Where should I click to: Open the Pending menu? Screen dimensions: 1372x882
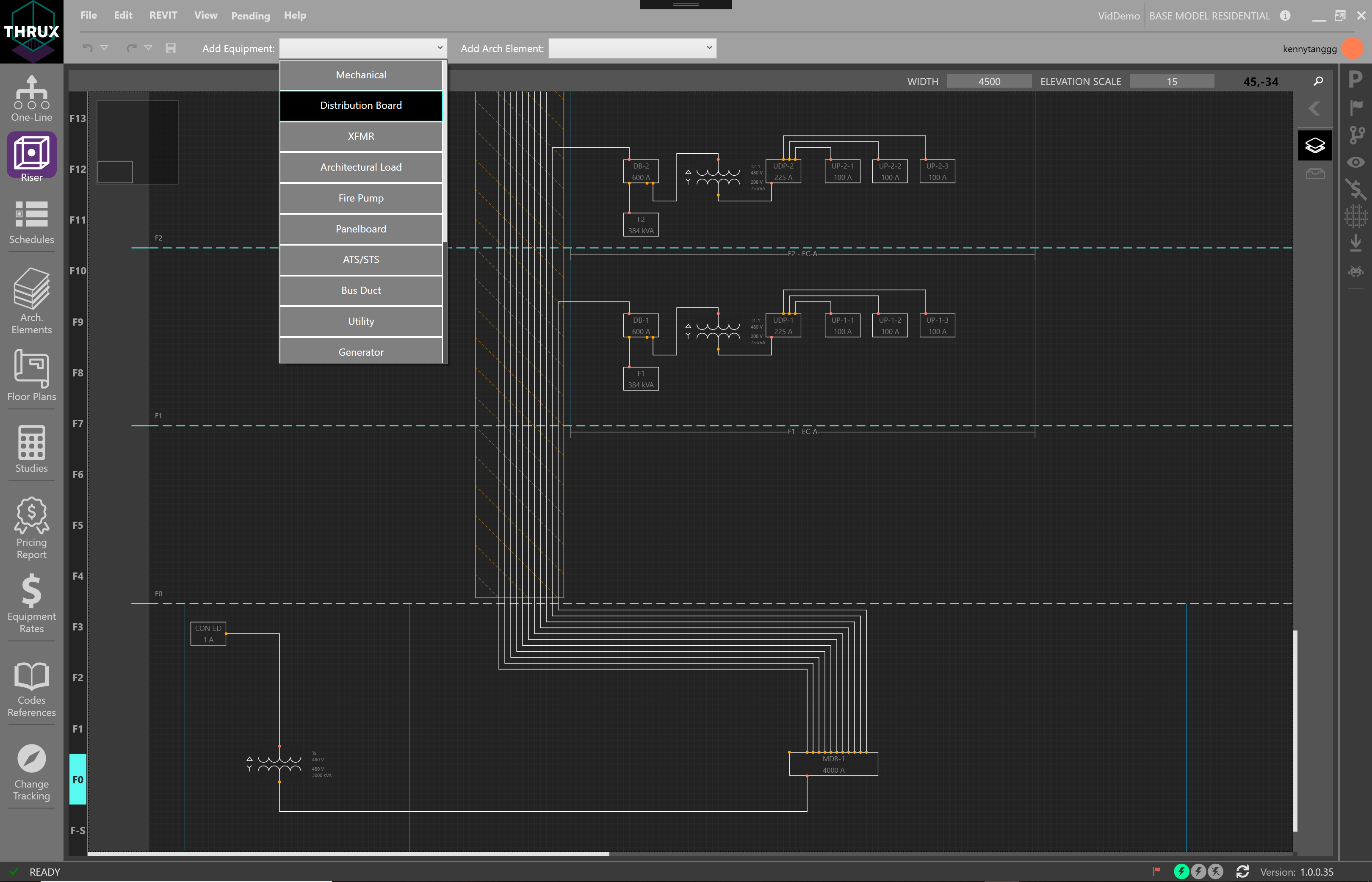(x=250, y=16)
